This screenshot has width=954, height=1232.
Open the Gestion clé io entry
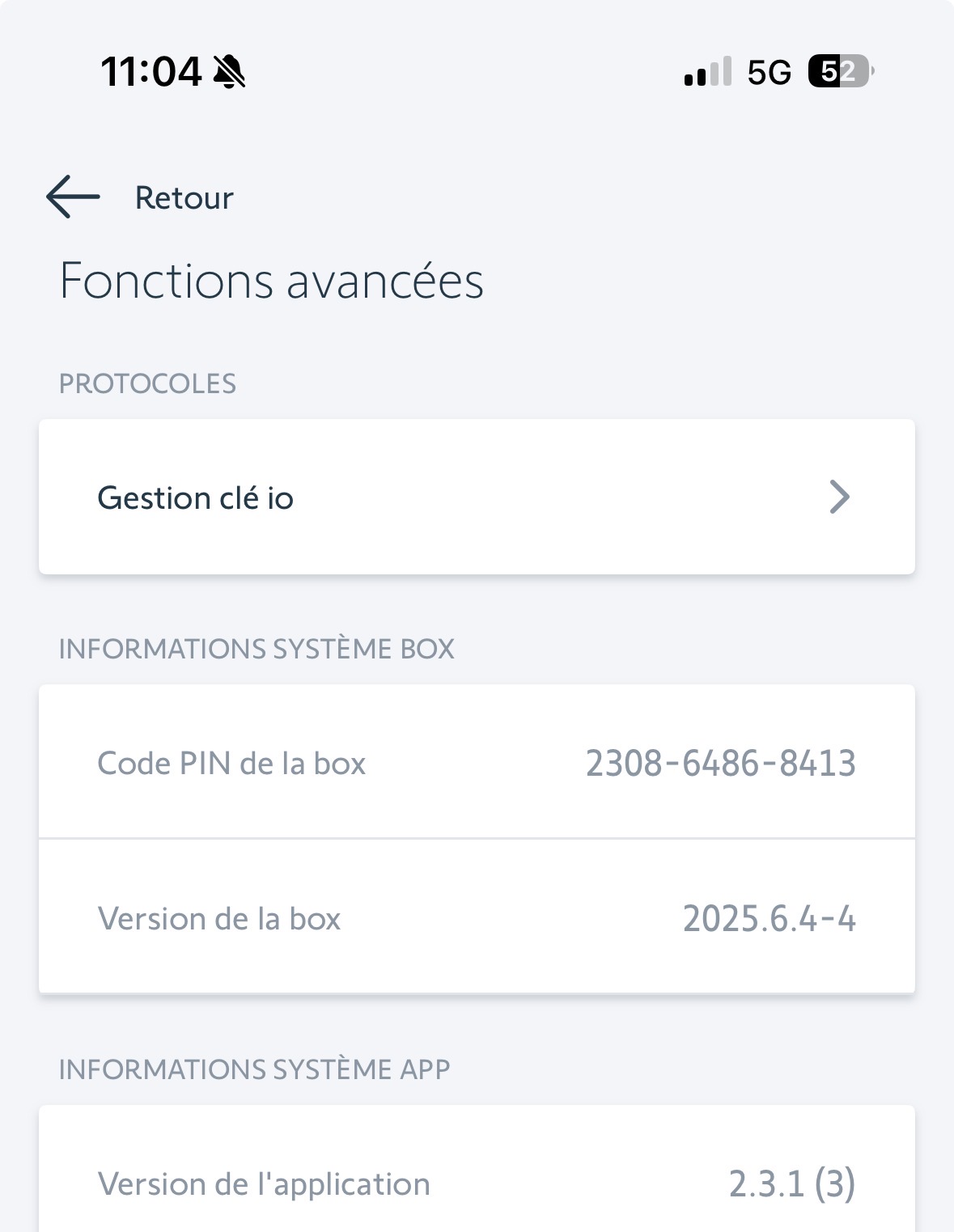point(195,497)
